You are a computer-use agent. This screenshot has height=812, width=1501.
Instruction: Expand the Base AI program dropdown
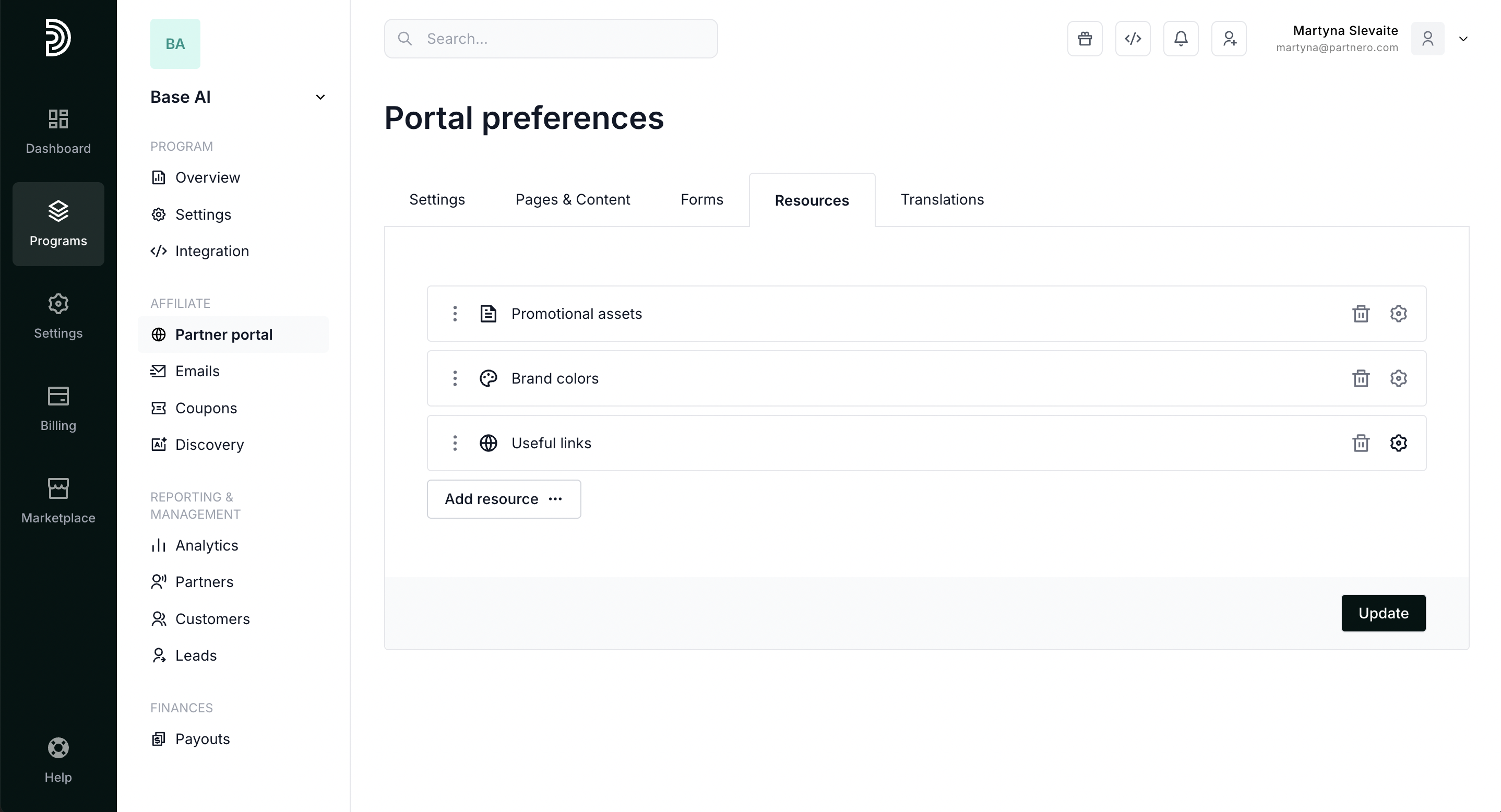pos(320,97)
